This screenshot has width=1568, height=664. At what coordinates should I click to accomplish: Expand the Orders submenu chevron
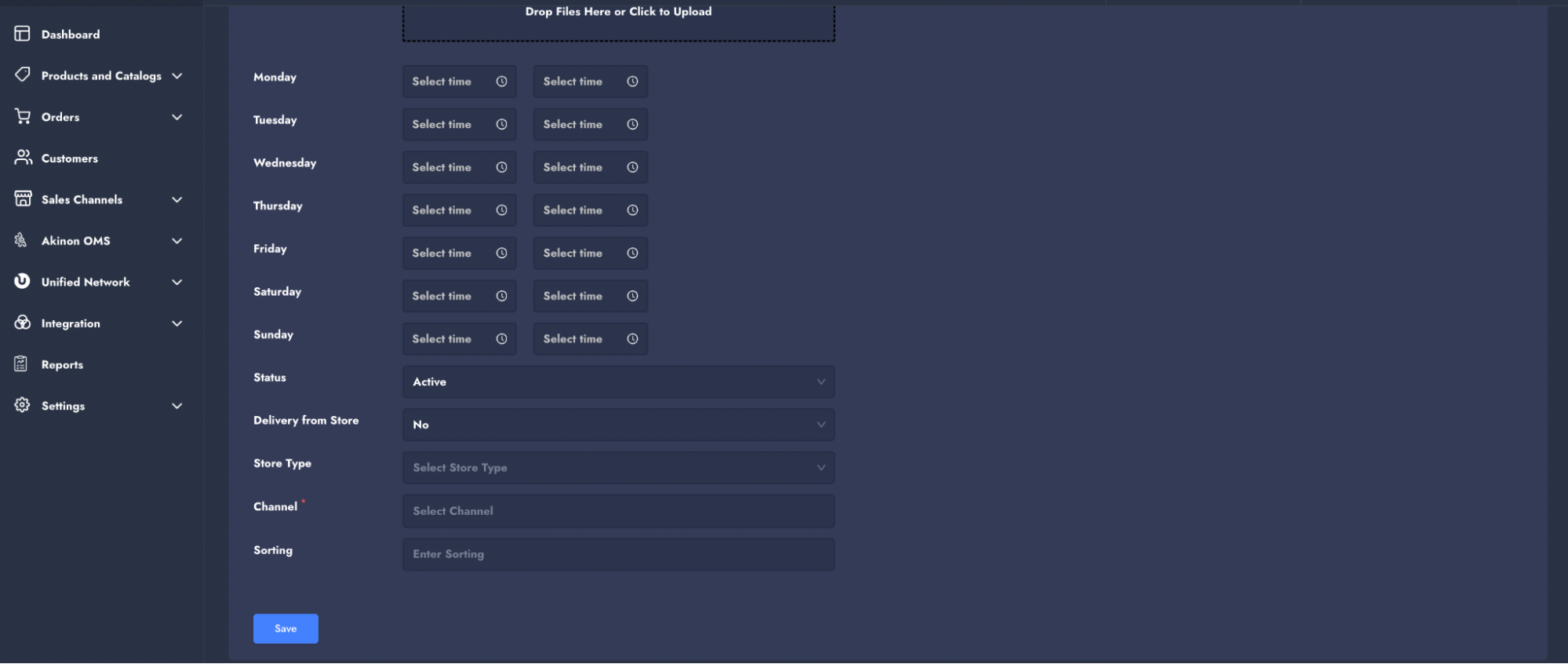coord(177,117)
